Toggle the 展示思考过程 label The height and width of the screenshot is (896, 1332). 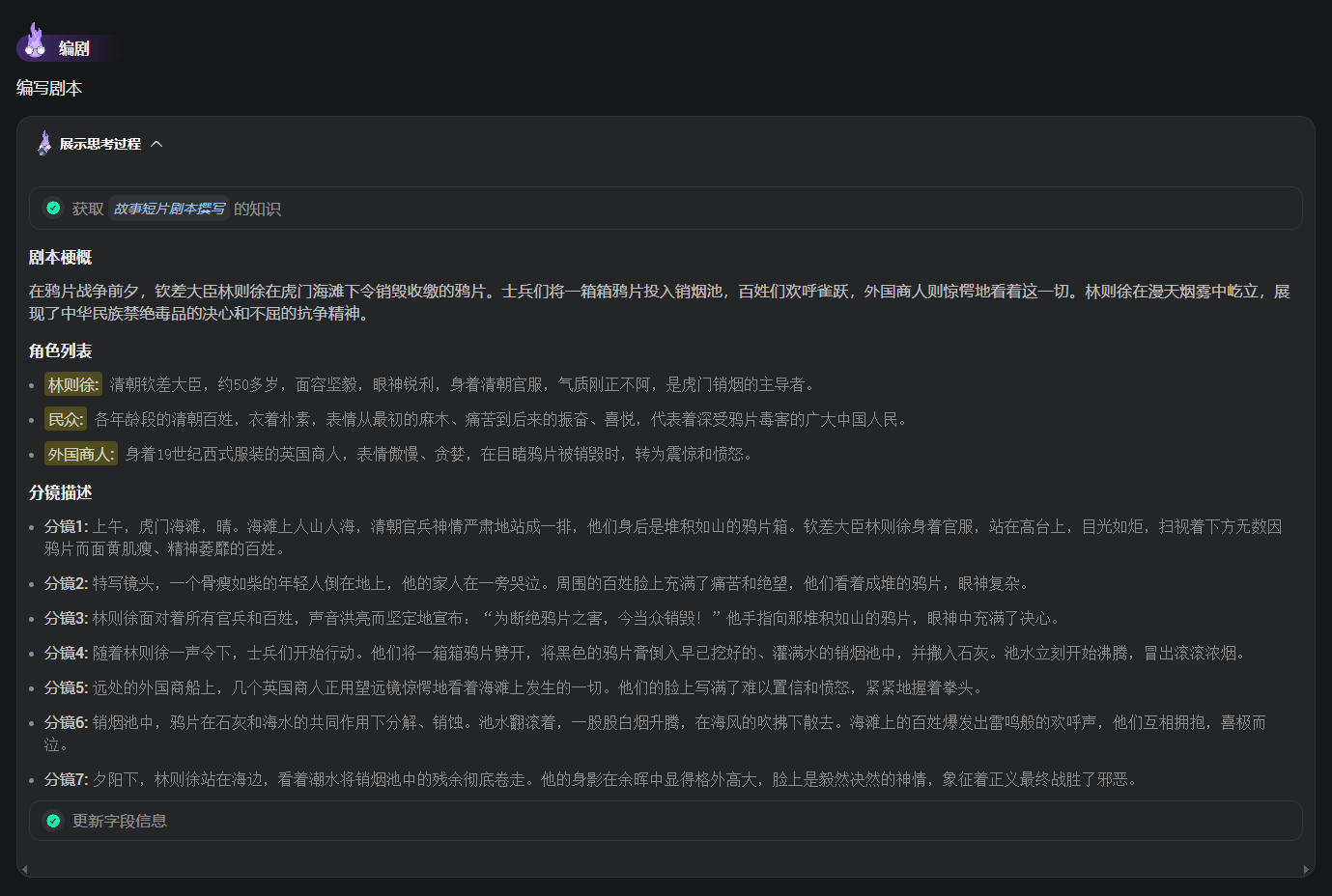99,144
